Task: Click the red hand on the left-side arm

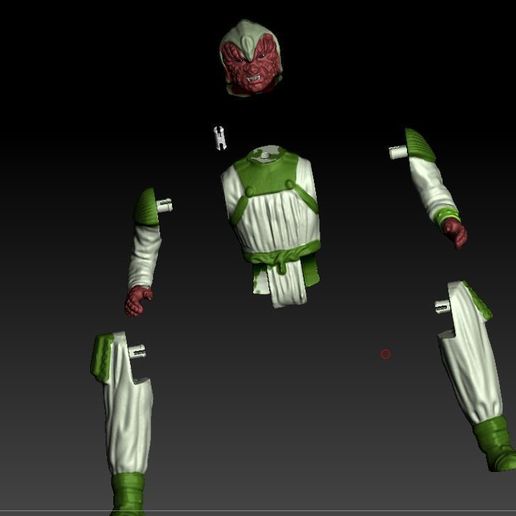Action: [x=138, y=301]
